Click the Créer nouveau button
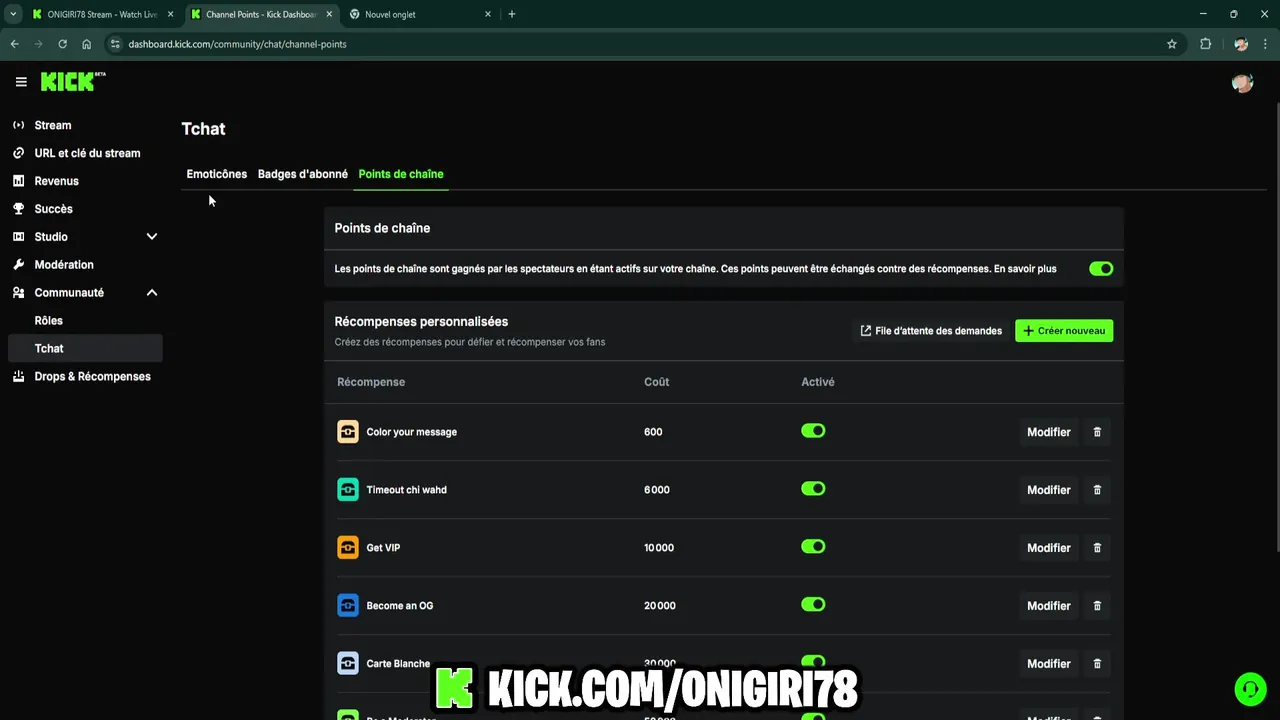Image resolution: width=1280 pixels, height=720 pixels. tap(1064, 331)
